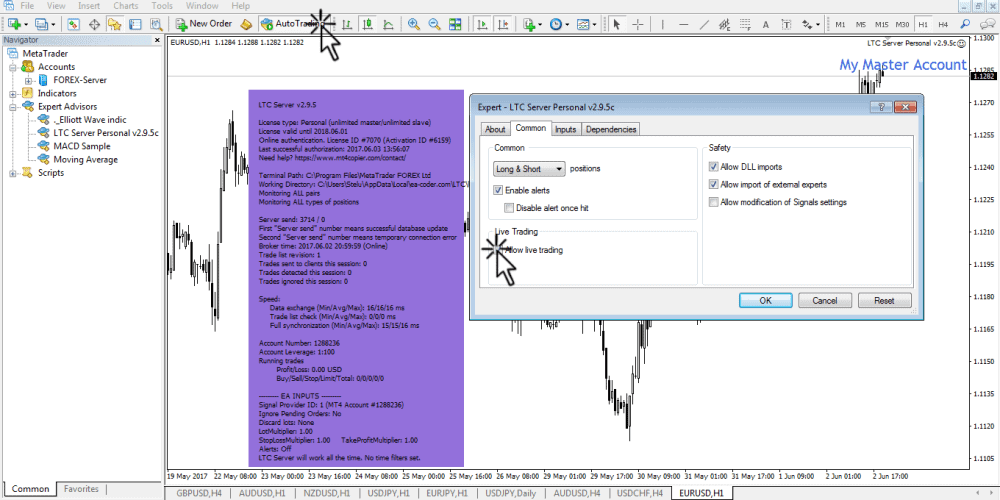Toggle Allow DLL imports checkbox

pyautogui.click(x=713, y=167)
